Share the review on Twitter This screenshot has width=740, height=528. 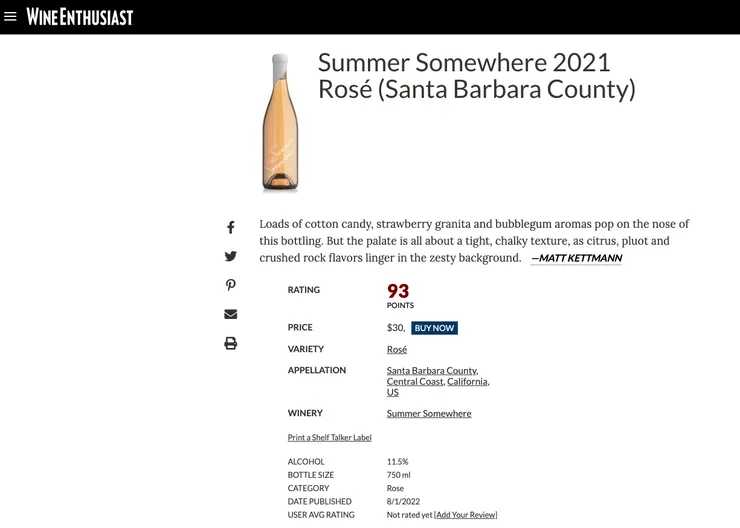(231, 257)
